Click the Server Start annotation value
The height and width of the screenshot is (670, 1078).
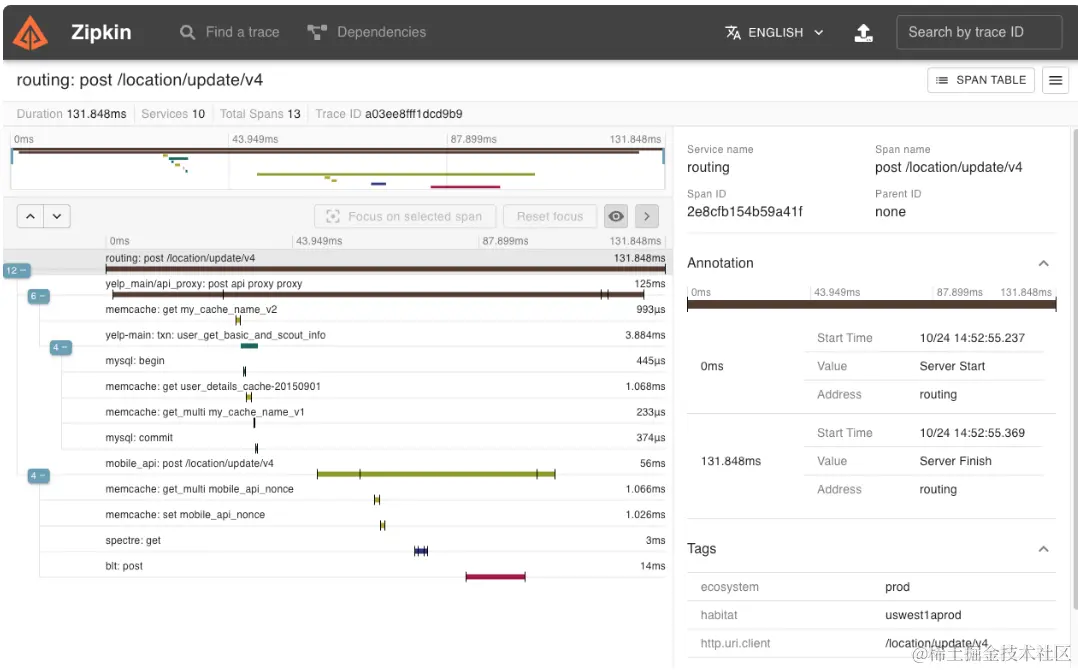pyautogui.click(x=952, y=366)
